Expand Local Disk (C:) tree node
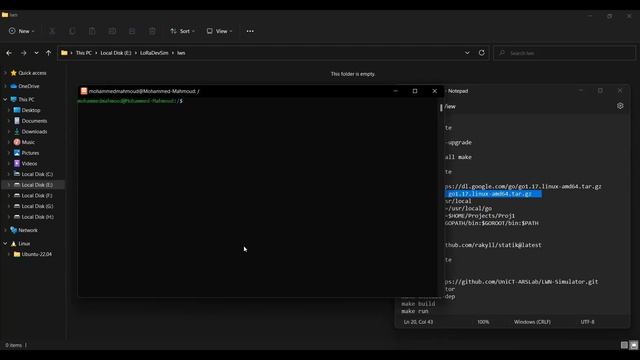The image size is (640, 360). click(x=9, y=174)
